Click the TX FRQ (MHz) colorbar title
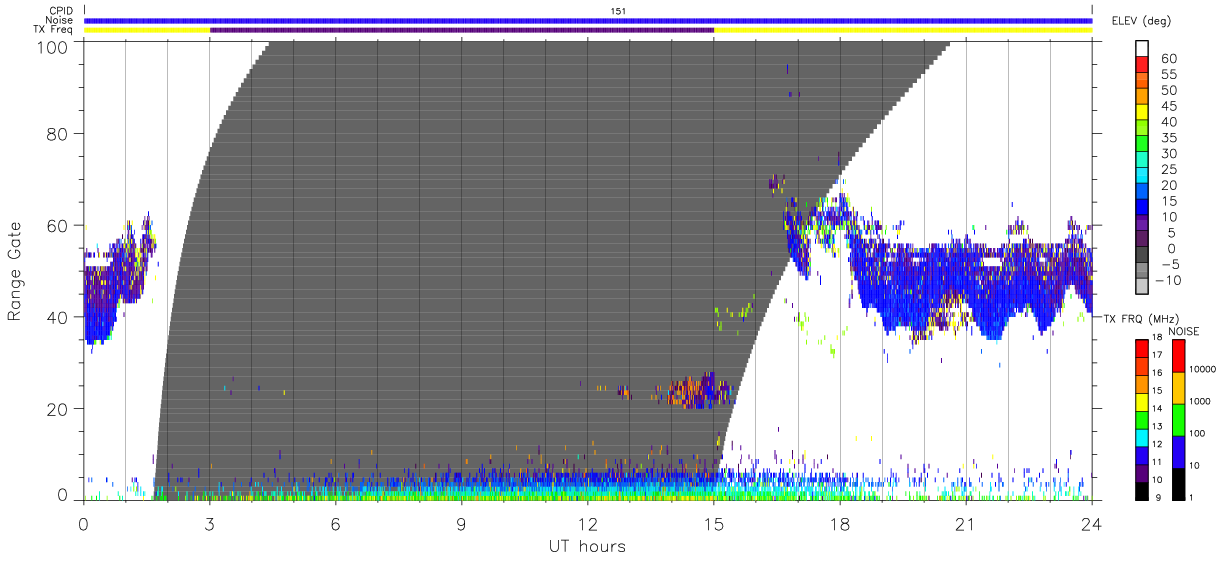1228x567 pixels. pyautogui.click(x=1140, y=318)
